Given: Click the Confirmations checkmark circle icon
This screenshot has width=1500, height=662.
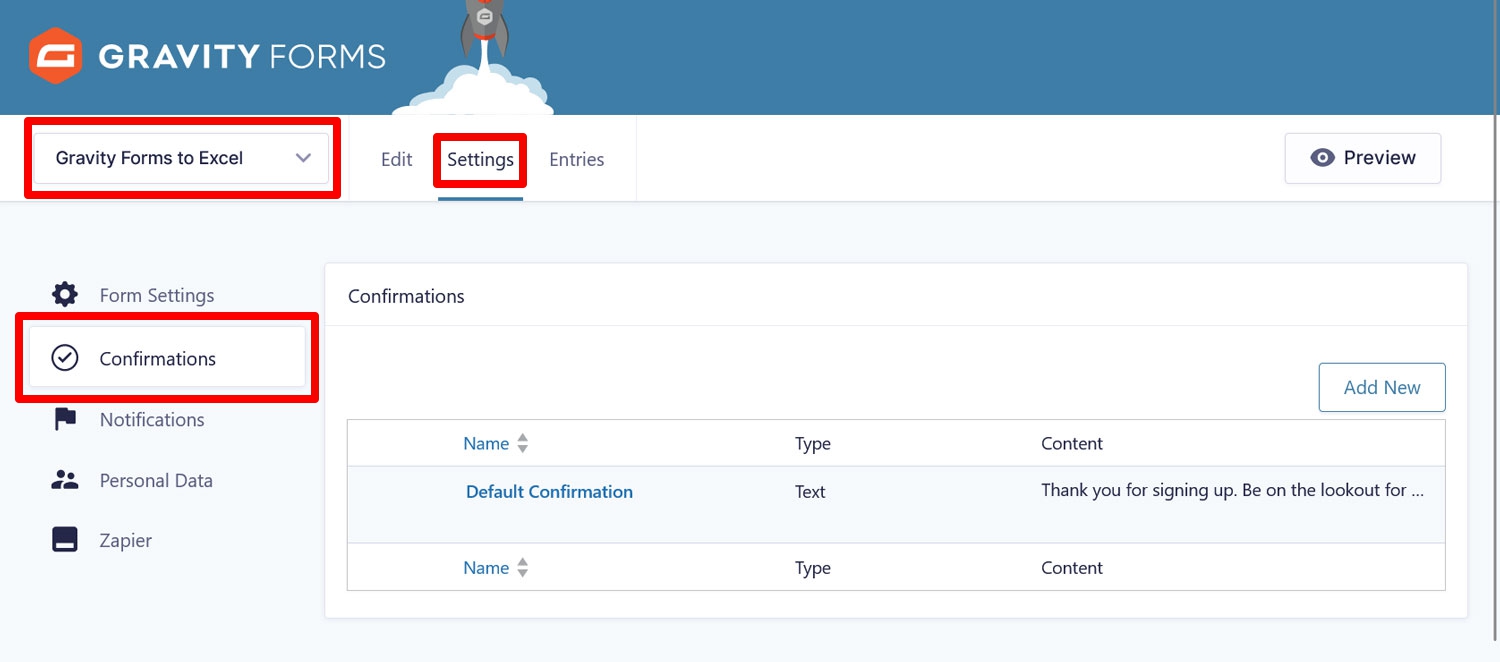Looking at the screenshot, I should click(65, 358).
